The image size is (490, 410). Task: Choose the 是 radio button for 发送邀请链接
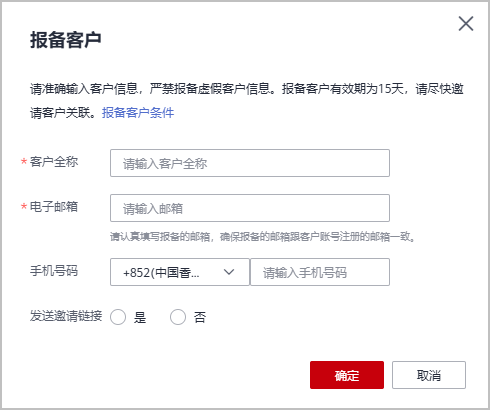118,317
